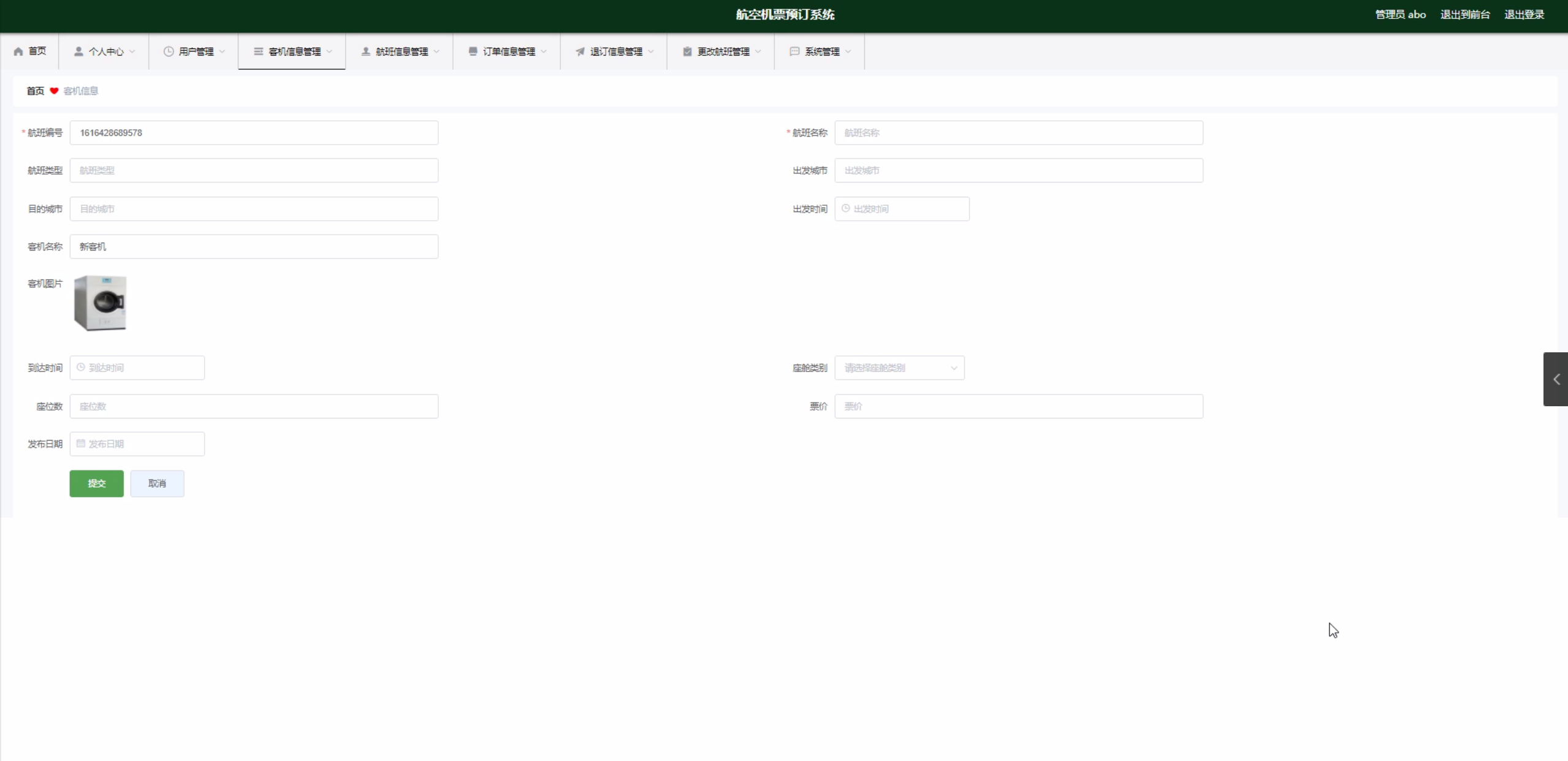Expand the side panel arrow tab
Viewport: 1568px width, 761px height.
[1556, 379]
